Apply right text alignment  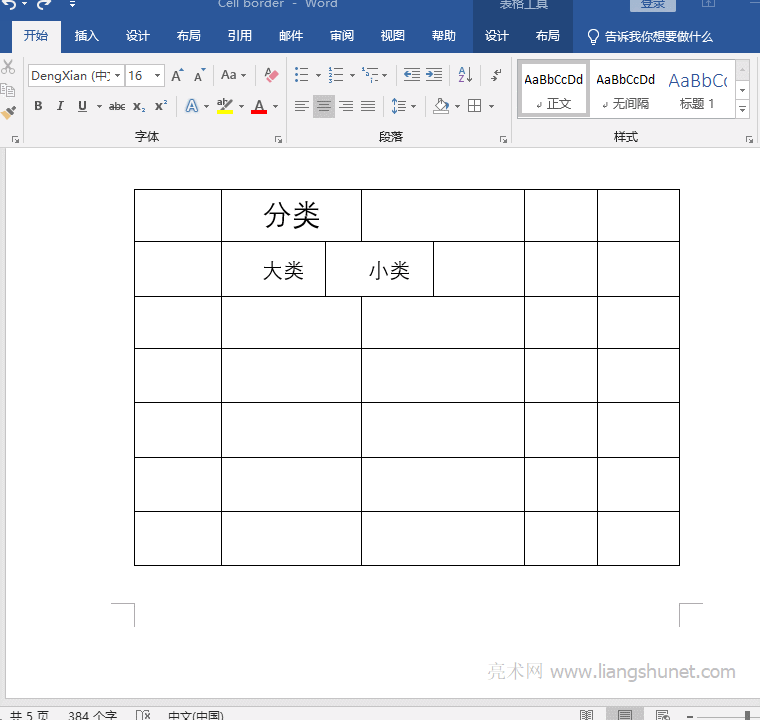(346, 106)
